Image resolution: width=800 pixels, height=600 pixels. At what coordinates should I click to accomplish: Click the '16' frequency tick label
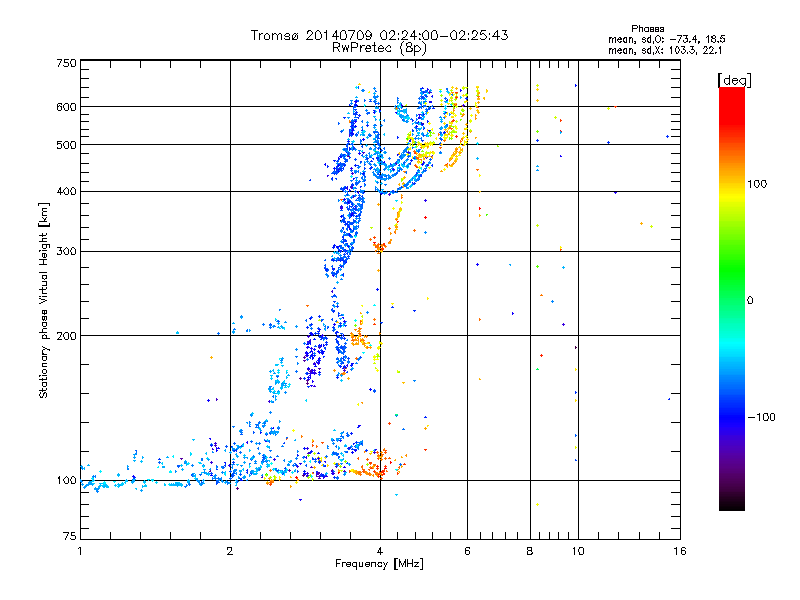coord(680,551)
